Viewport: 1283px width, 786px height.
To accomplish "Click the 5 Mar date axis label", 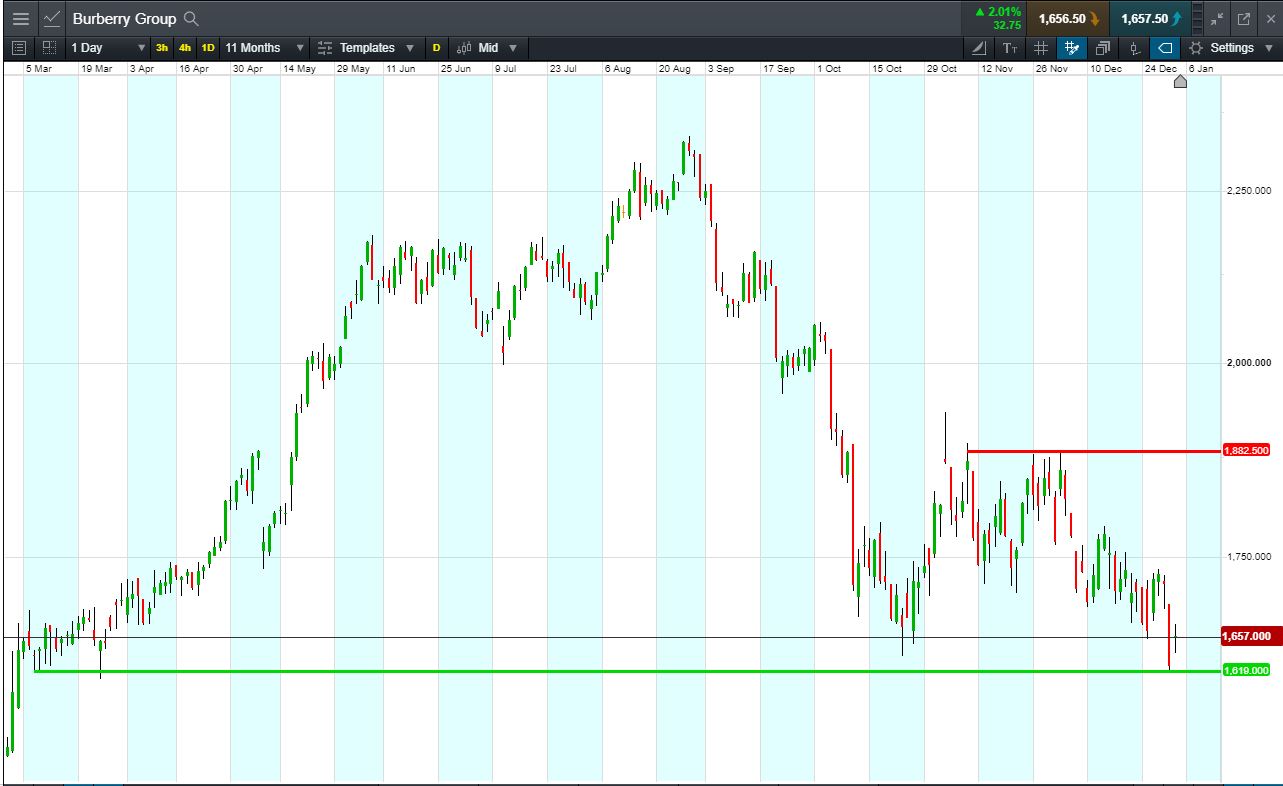I will tap(40, 69).
